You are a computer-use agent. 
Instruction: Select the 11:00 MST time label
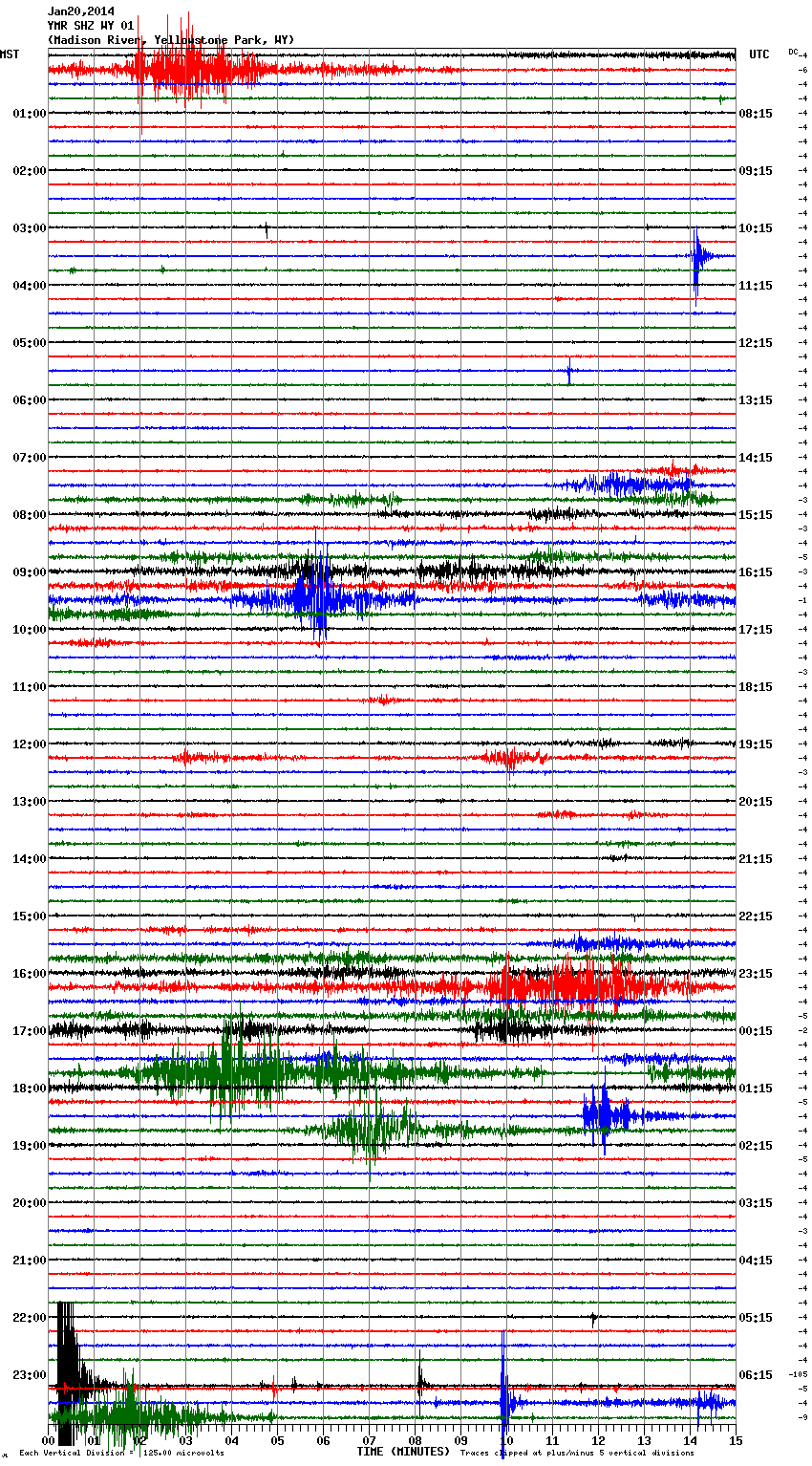coord(30,687)
